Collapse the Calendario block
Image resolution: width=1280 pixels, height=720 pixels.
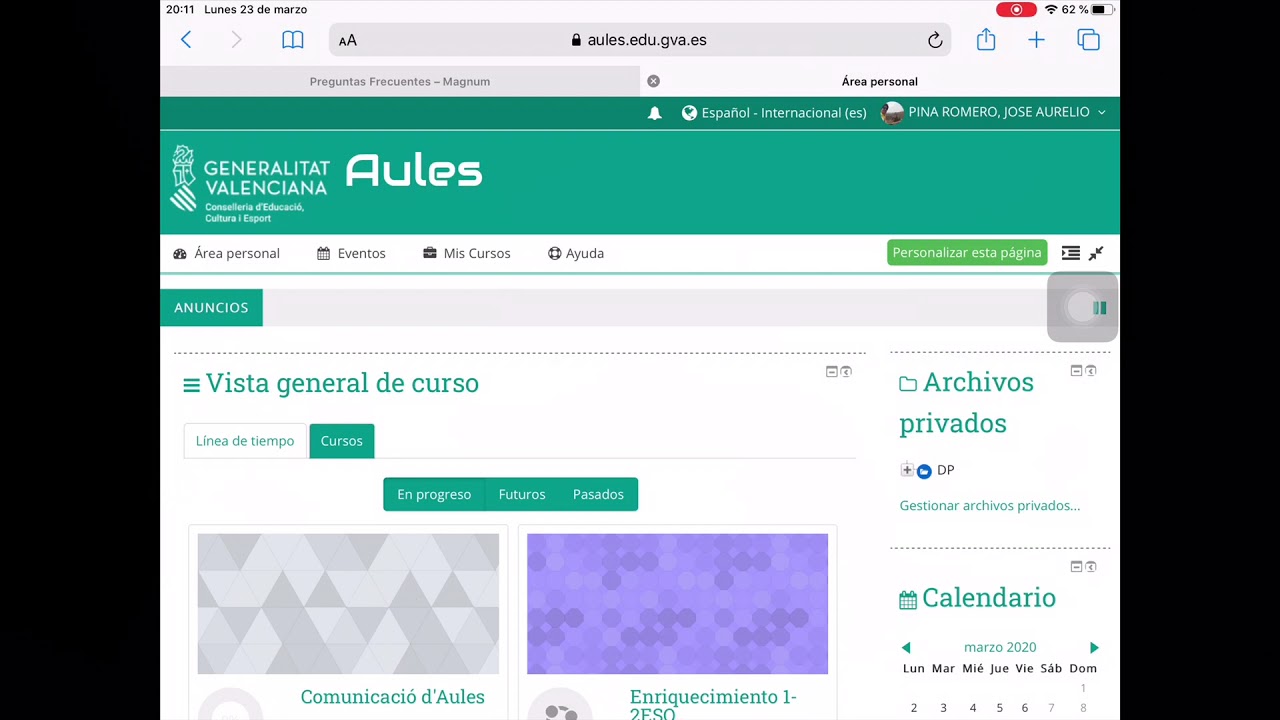pos(1076,567)
